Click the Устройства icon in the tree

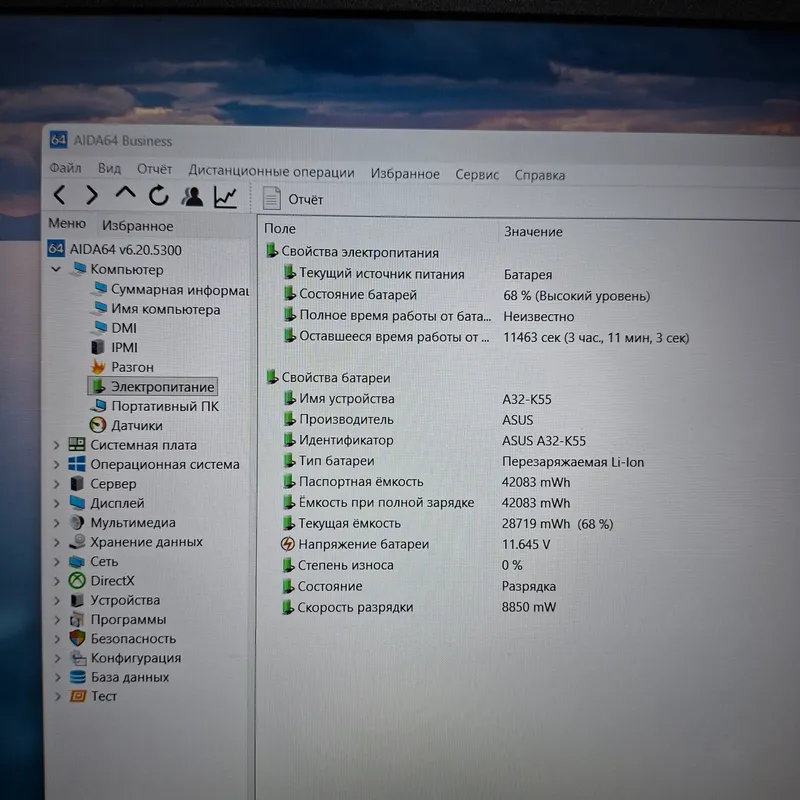pyautogui.click(x=77, y=600)
